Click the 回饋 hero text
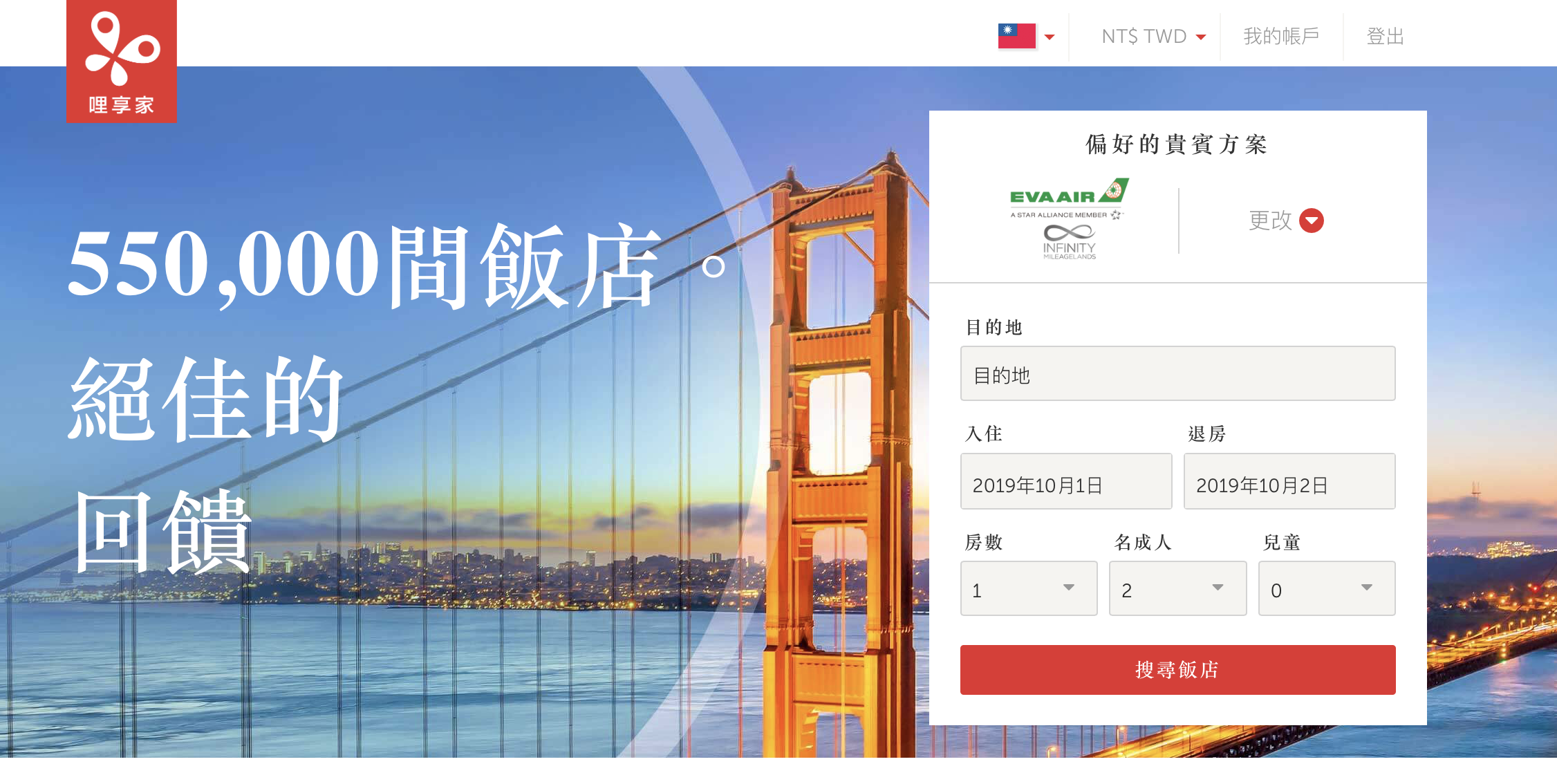Image resolution: width=1557 pixels, height=784 pixels. click(163, 532)
